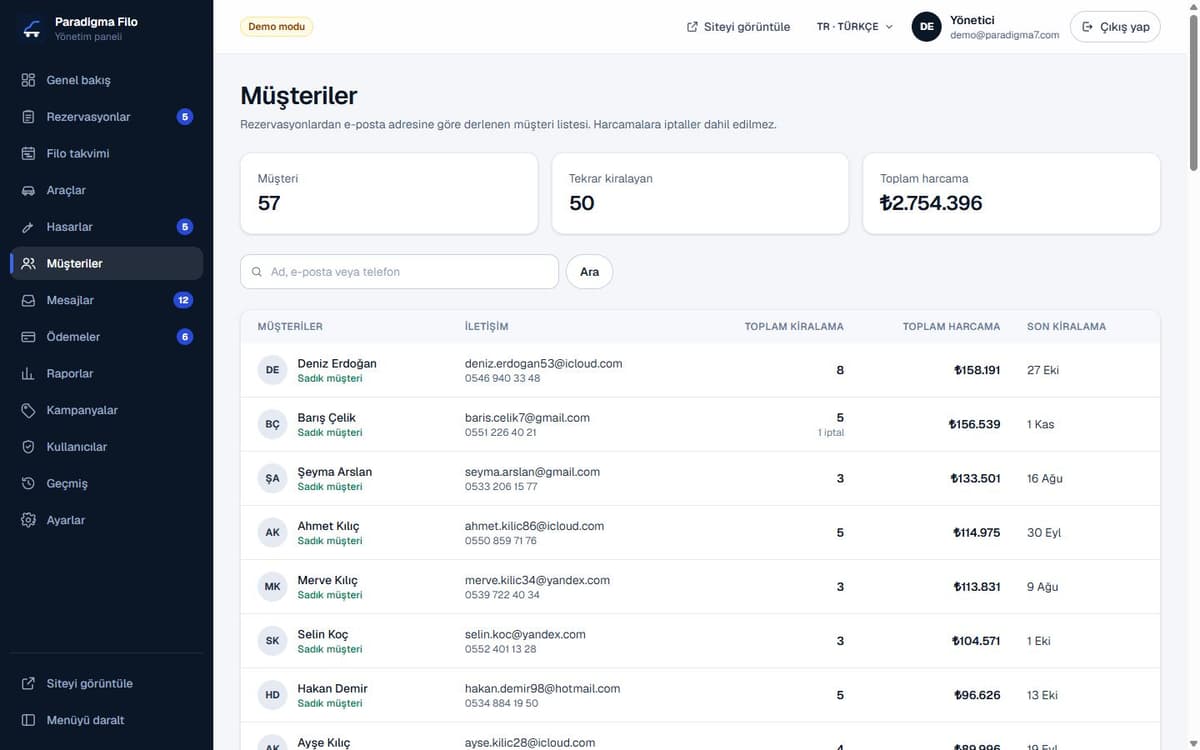This screenshot has width=1200, height=750.
Task: Open Siteyi görüntüle link in top bar
Action: point(739,27)
